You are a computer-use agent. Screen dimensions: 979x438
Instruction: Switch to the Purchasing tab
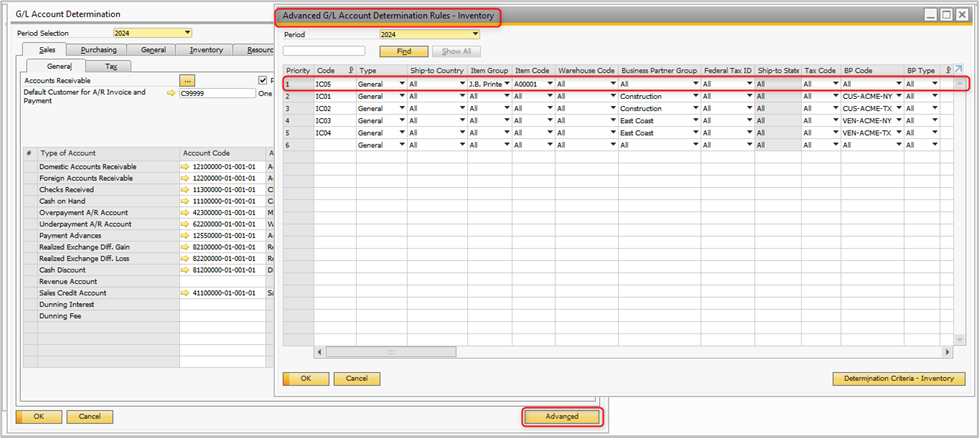point(98,49)
